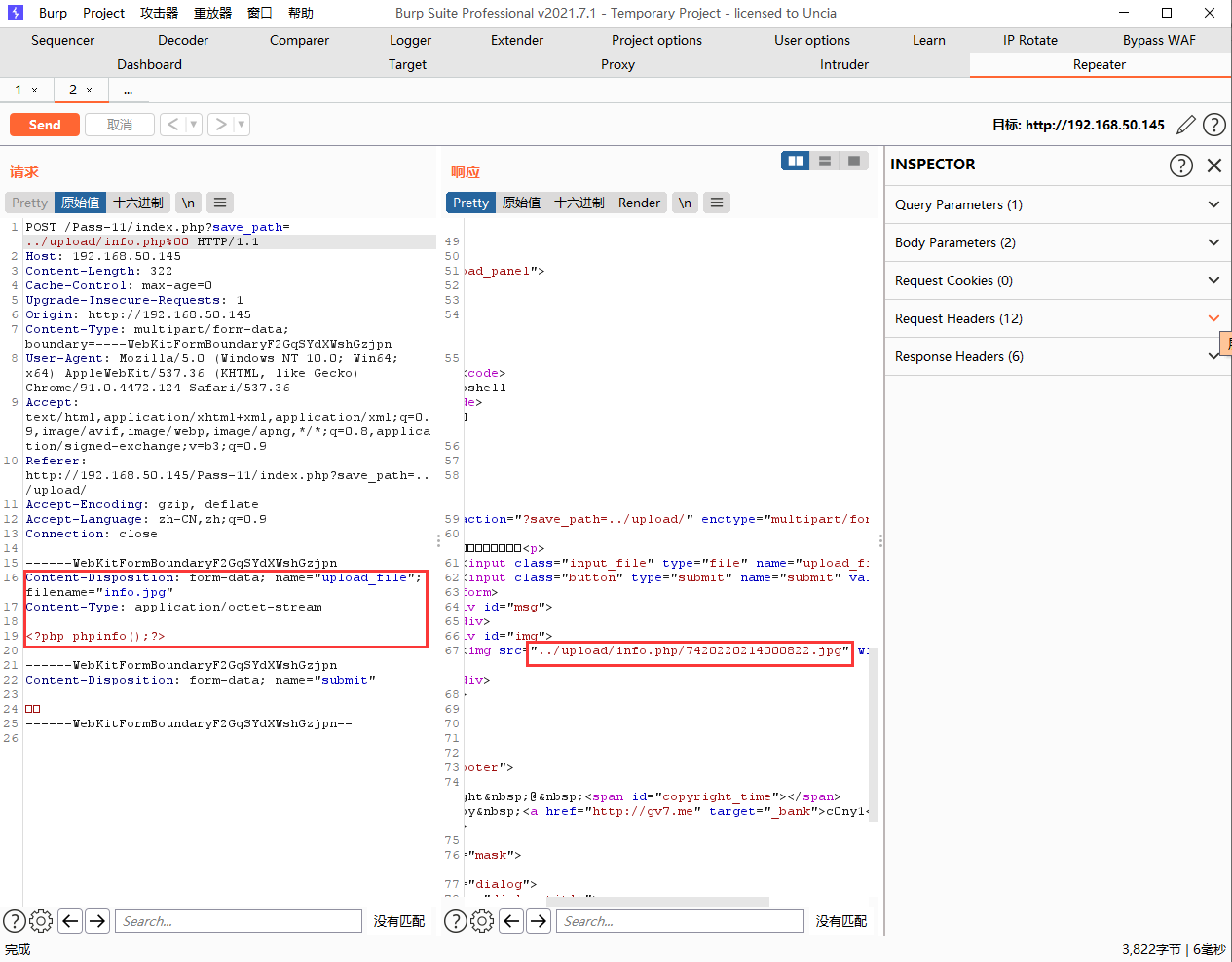The height and width of the screenshot is (962, 1232).
Task: Toggle request \n non-printable characters
Action: pos(188,203)
